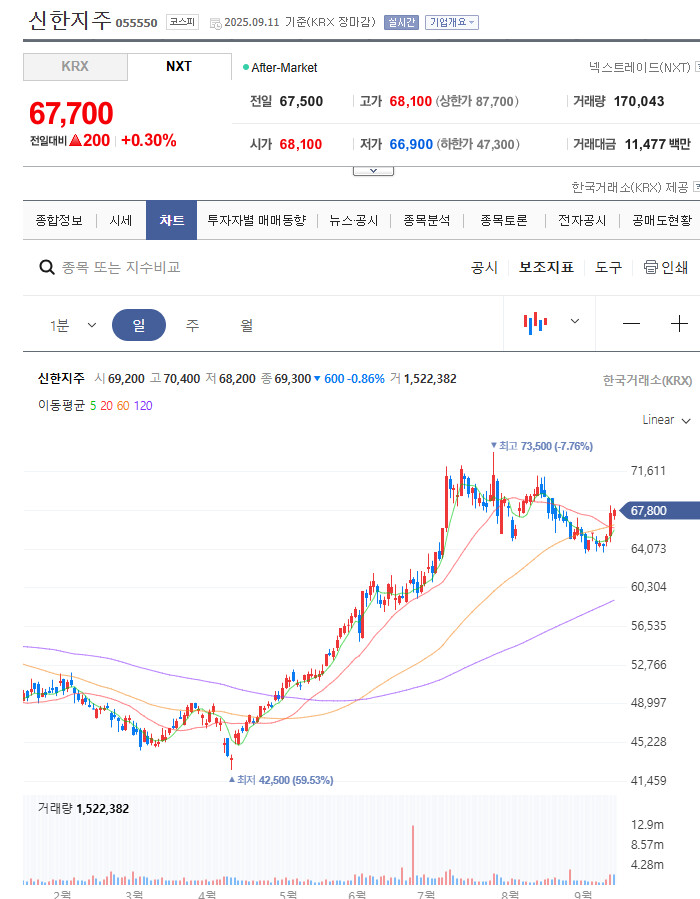
Task: Select the 일 daily period
Action: coord(139,325)
